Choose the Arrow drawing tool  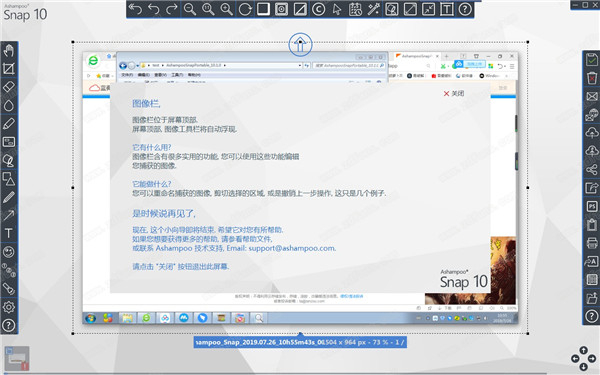coord(8,215)
